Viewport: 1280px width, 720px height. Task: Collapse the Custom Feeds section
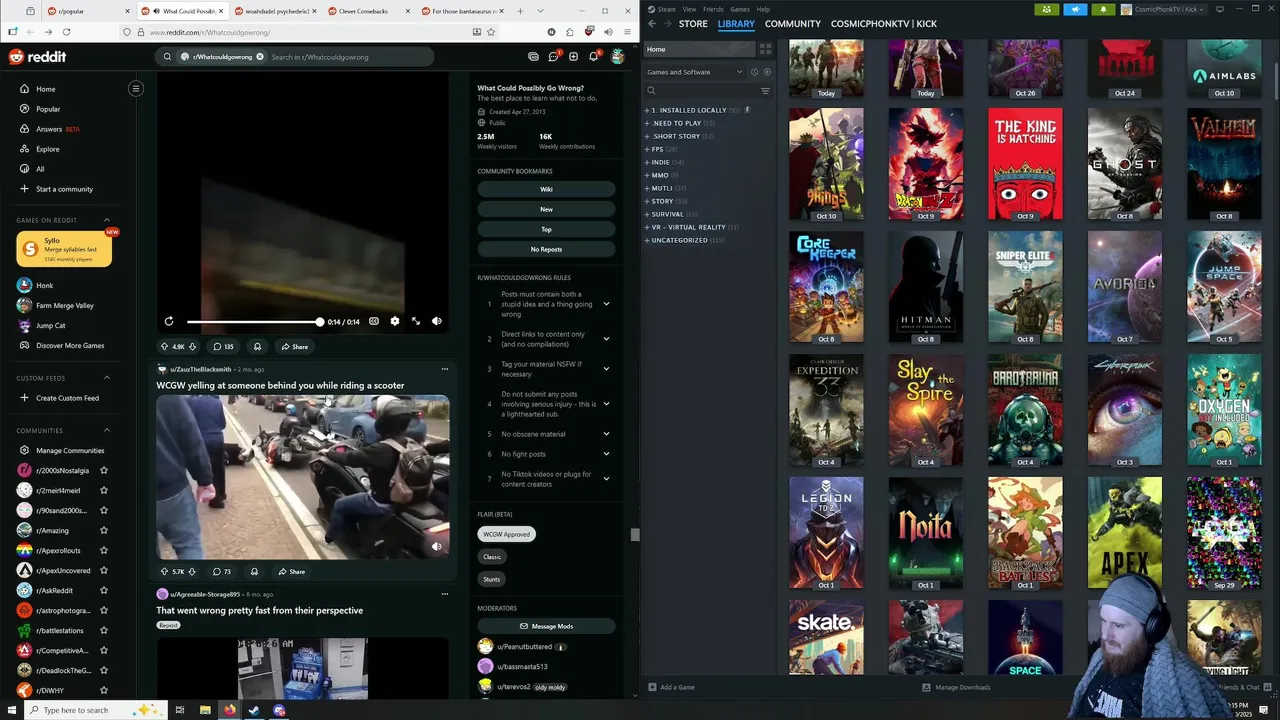tap(107, 378)
